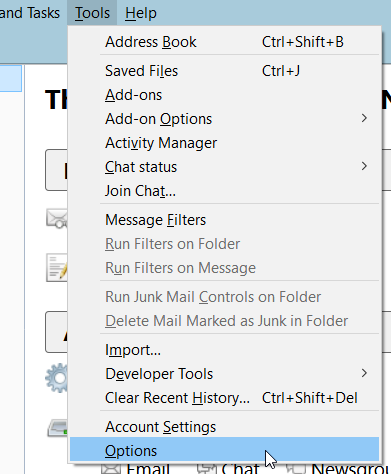The image size is (391, 474).
Task: Open Account Settings
Action: 224,427
